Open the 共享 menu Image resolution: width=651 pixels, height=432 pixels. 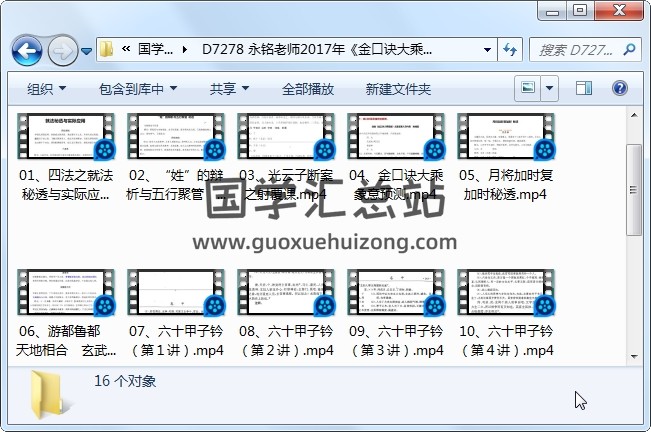point(229,89)
